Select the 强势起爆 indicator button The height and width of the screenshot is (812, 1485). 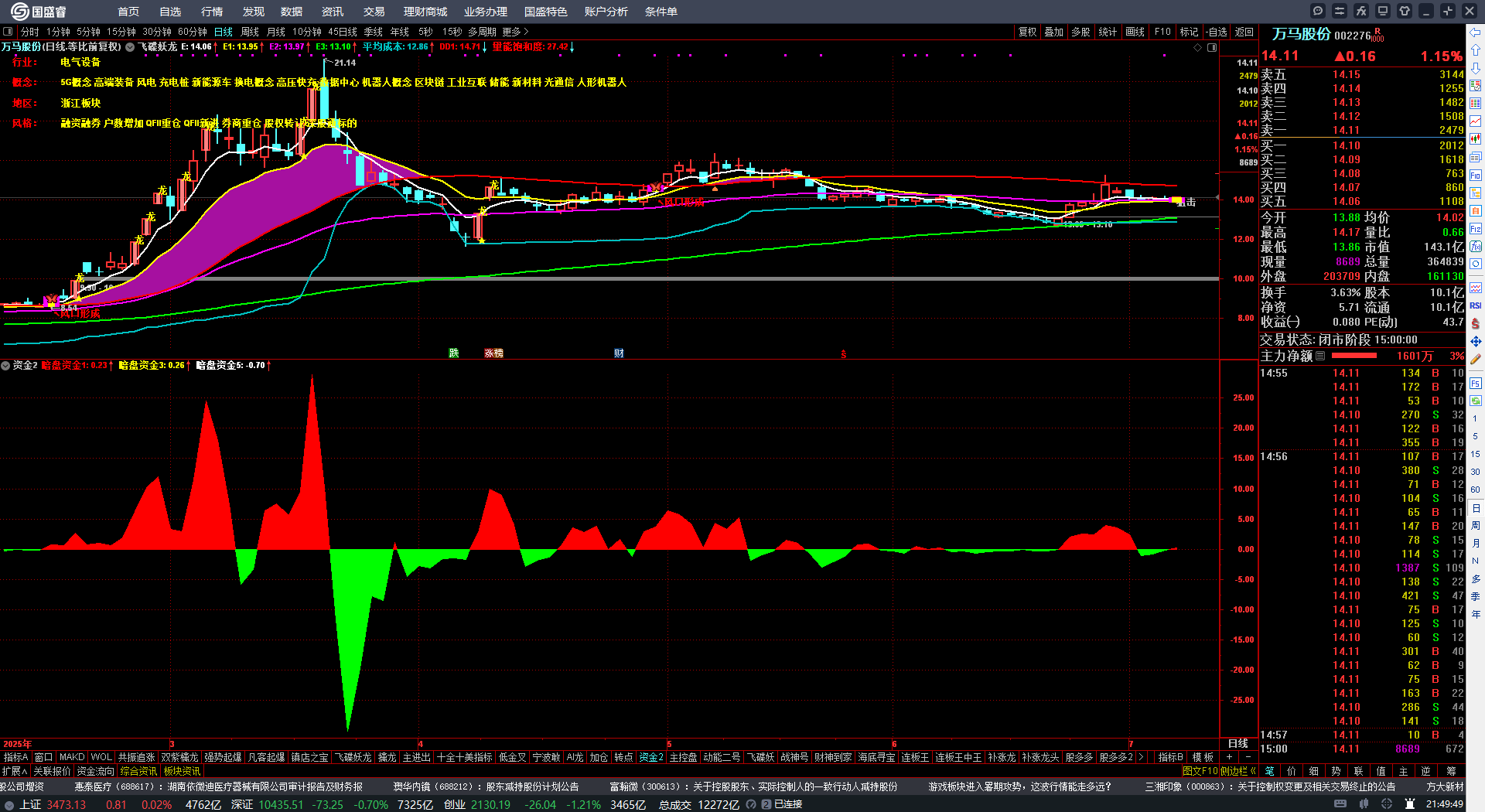(x=223, y=757)
